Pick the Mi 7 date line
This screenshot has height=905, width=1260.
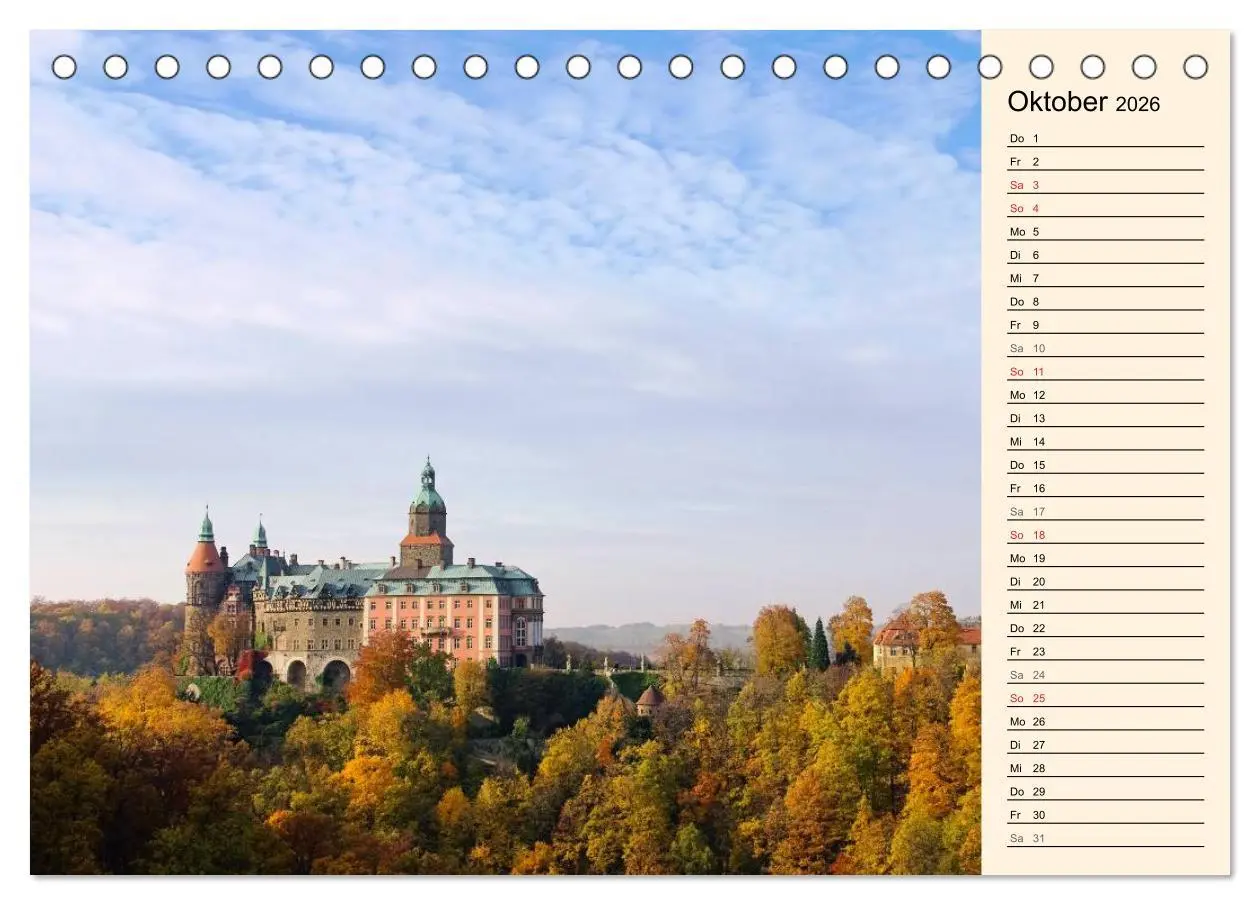point(1105,278)
